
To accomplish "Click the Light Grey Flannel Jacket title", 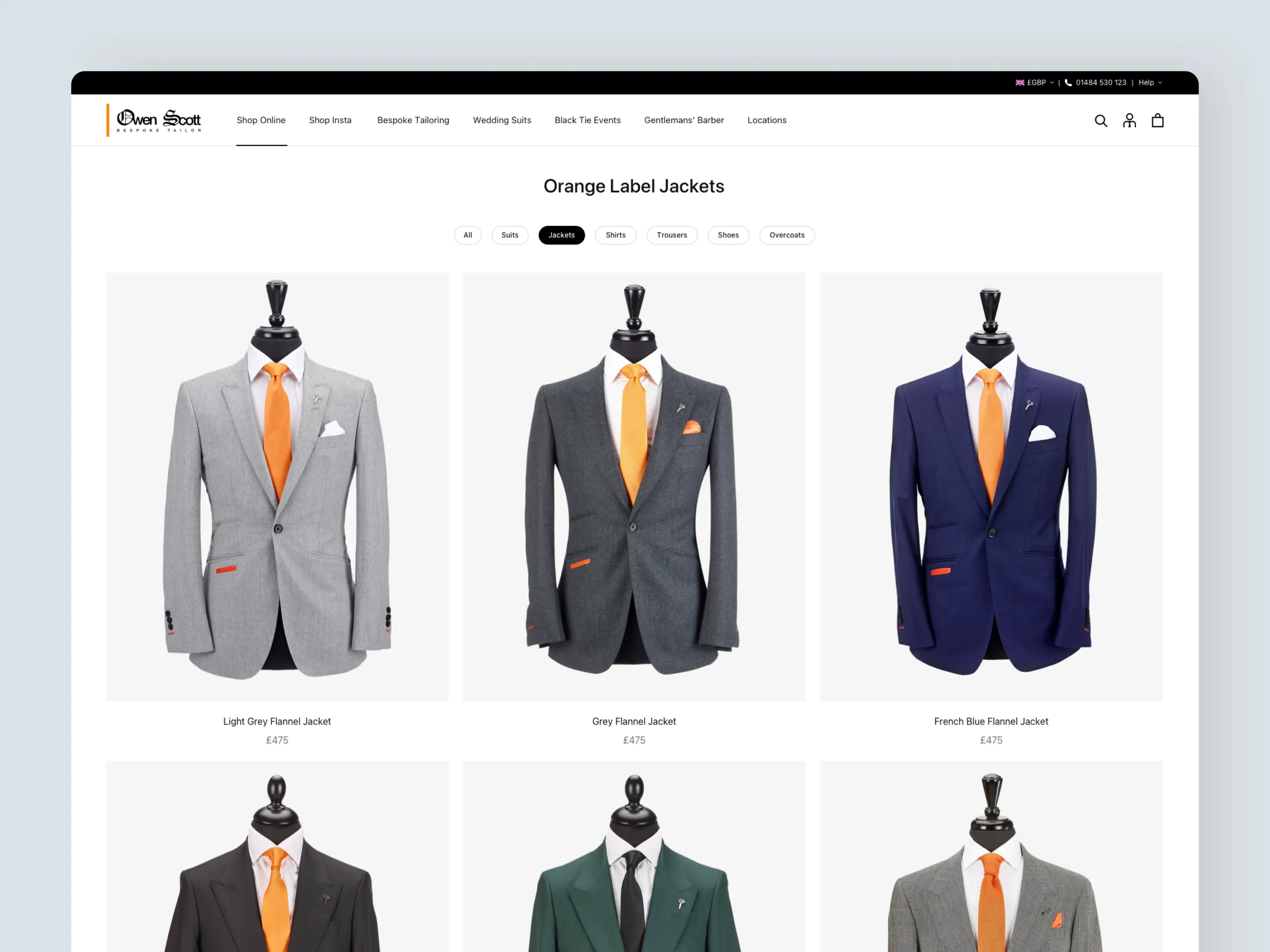I will 277,721.
